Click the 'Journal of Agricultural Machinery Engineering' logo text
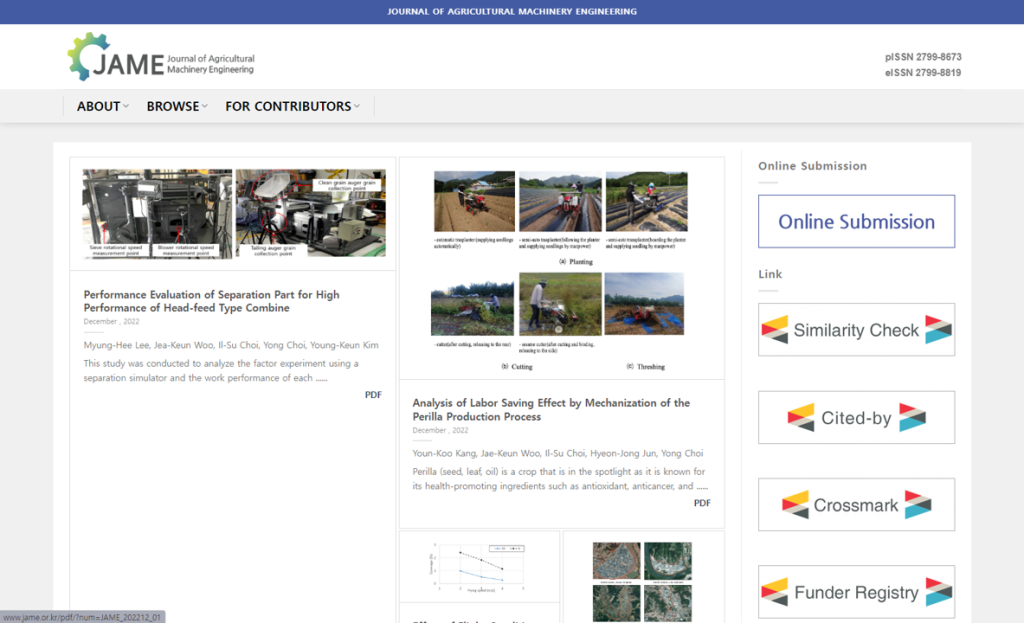 pos(210,64)
